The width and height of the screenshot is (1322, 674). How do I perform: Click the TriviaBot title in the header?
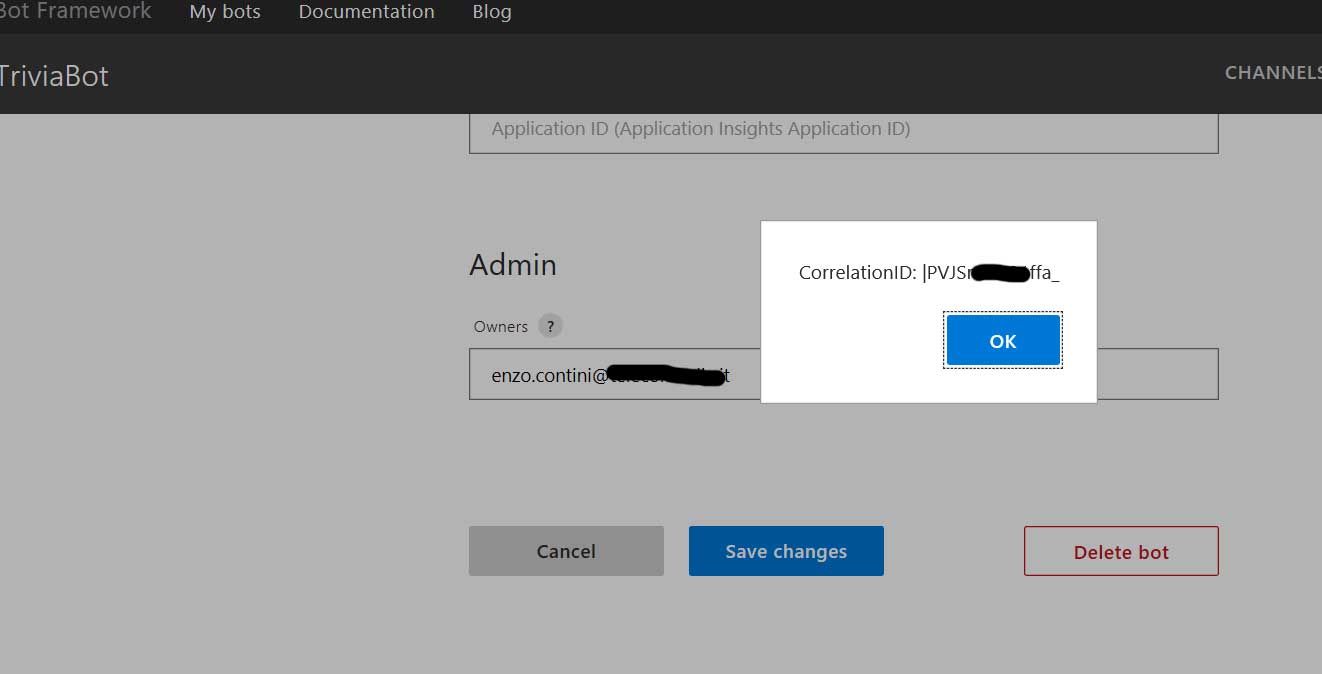pos(54,76)
